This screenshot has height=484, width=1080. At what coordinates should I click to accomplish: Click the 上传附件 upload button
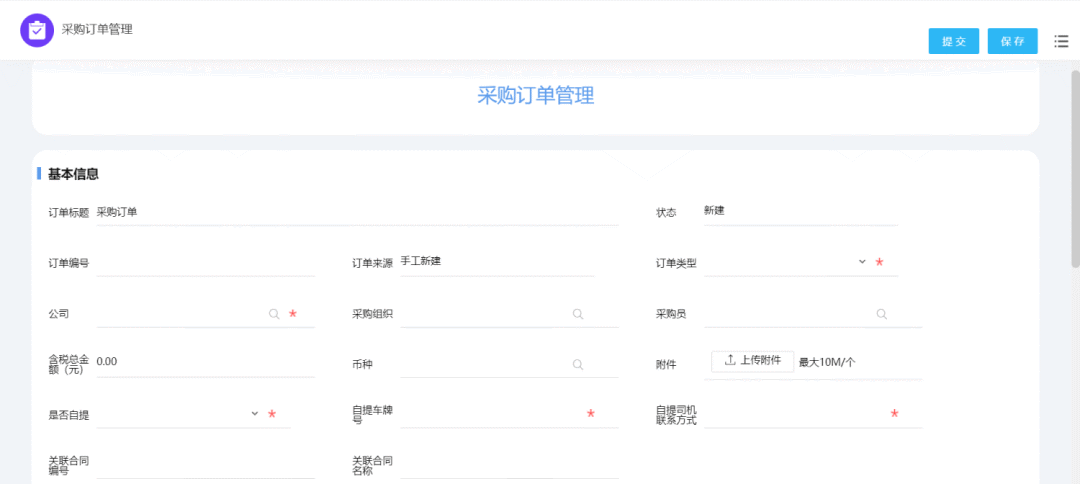[753, 361]
